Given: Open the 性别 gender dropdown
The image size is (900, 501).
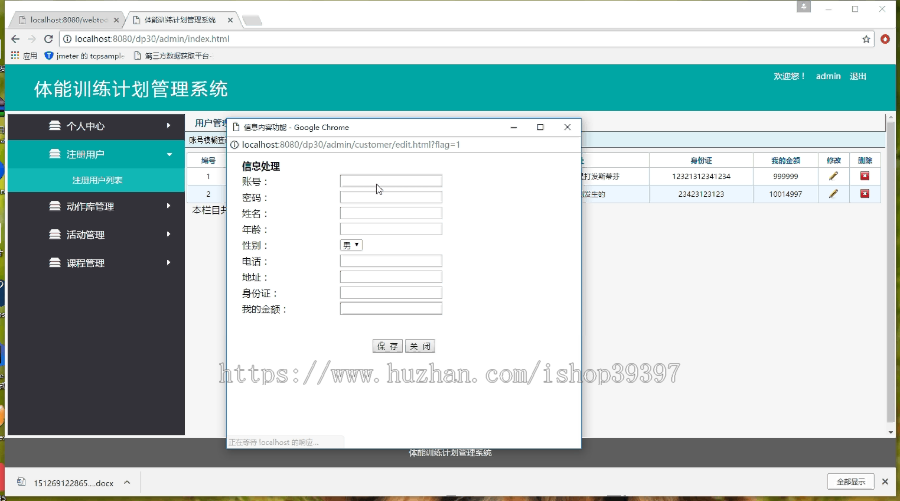Looking at the screenshot, I should (x=351, y=245).
